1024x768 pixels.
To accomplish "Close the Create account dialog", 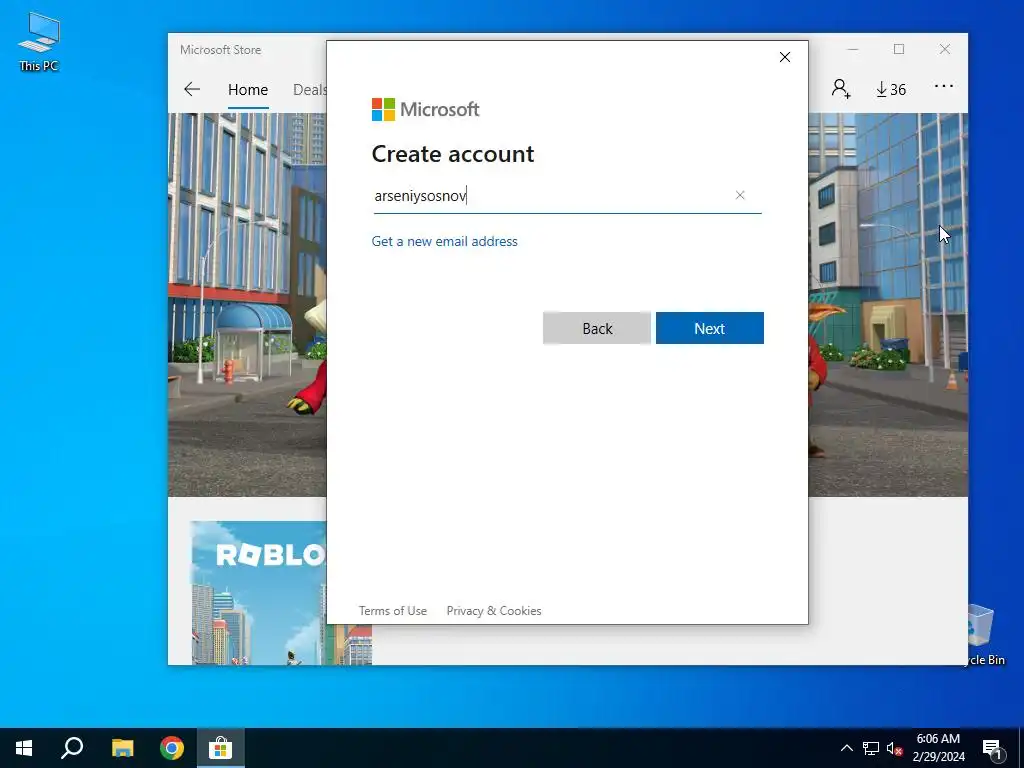I will 784,57.
